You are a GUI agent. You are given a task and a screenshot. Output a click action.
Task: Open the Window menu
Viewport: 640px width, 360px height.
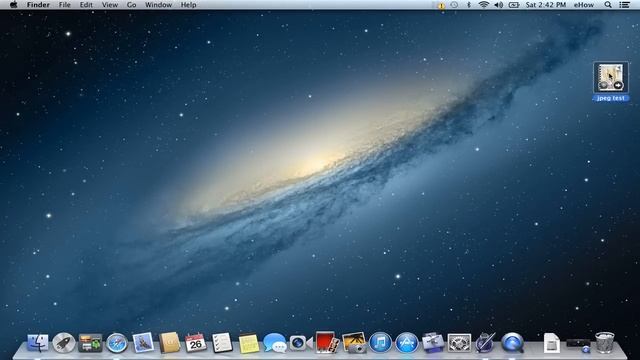tap(158, 5)
